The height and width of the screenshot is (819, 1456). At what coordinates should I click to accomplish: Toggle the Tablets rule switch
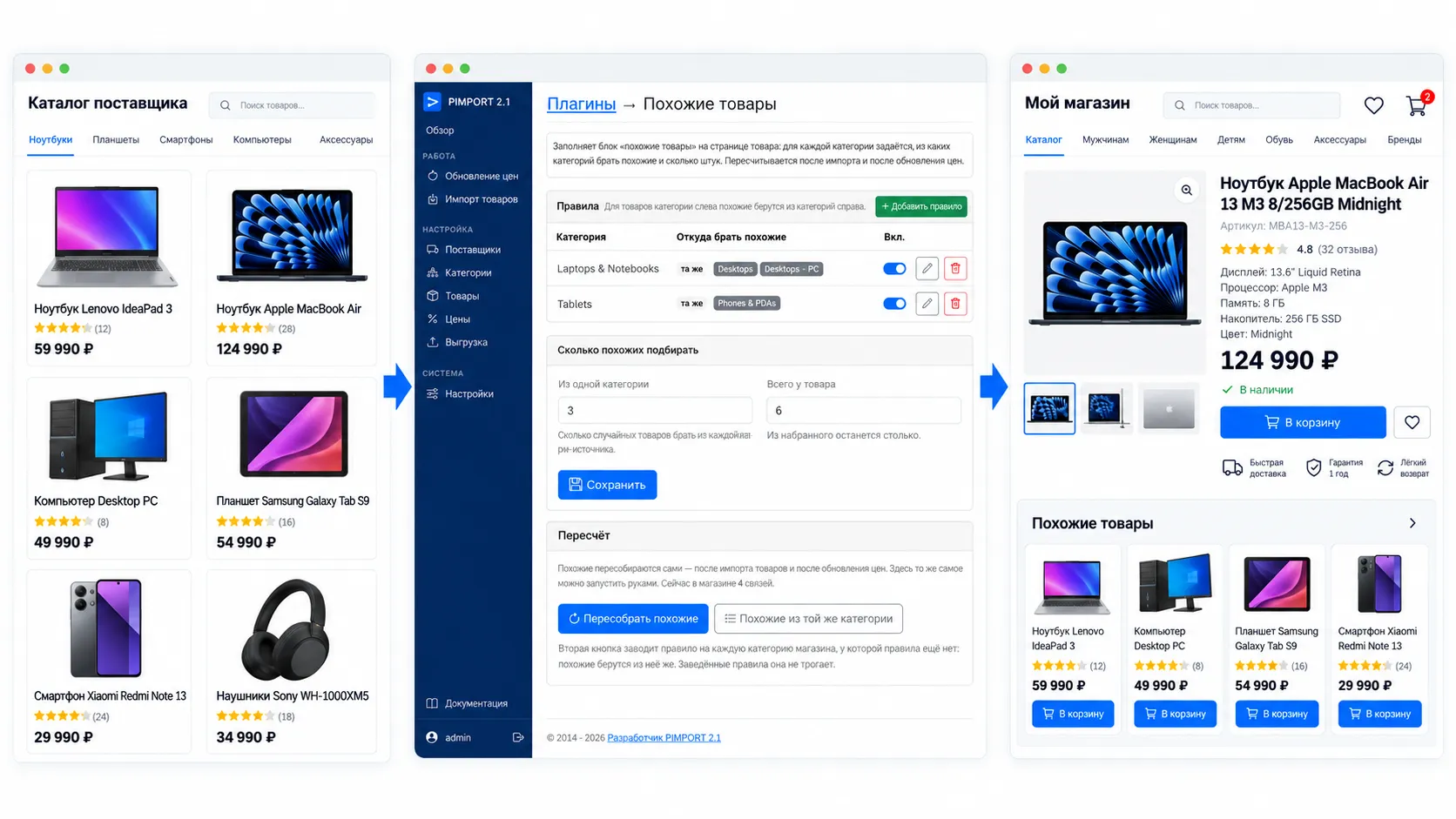[894, 304]
